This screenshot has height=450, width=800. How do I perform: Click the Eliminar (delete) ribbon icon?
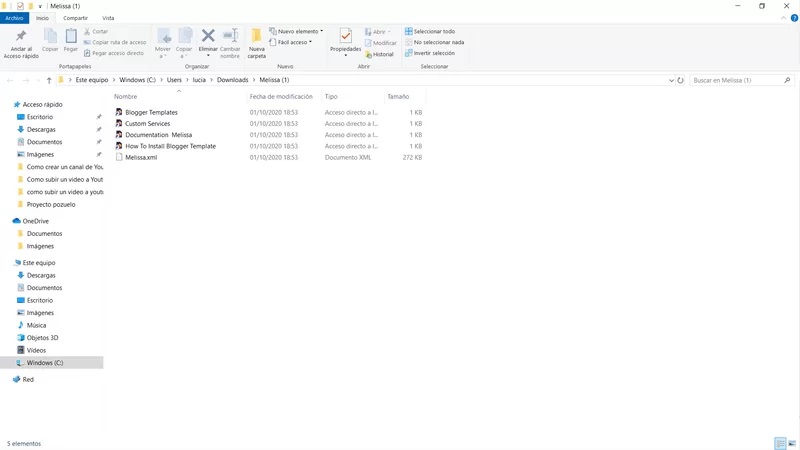(208, 38)
